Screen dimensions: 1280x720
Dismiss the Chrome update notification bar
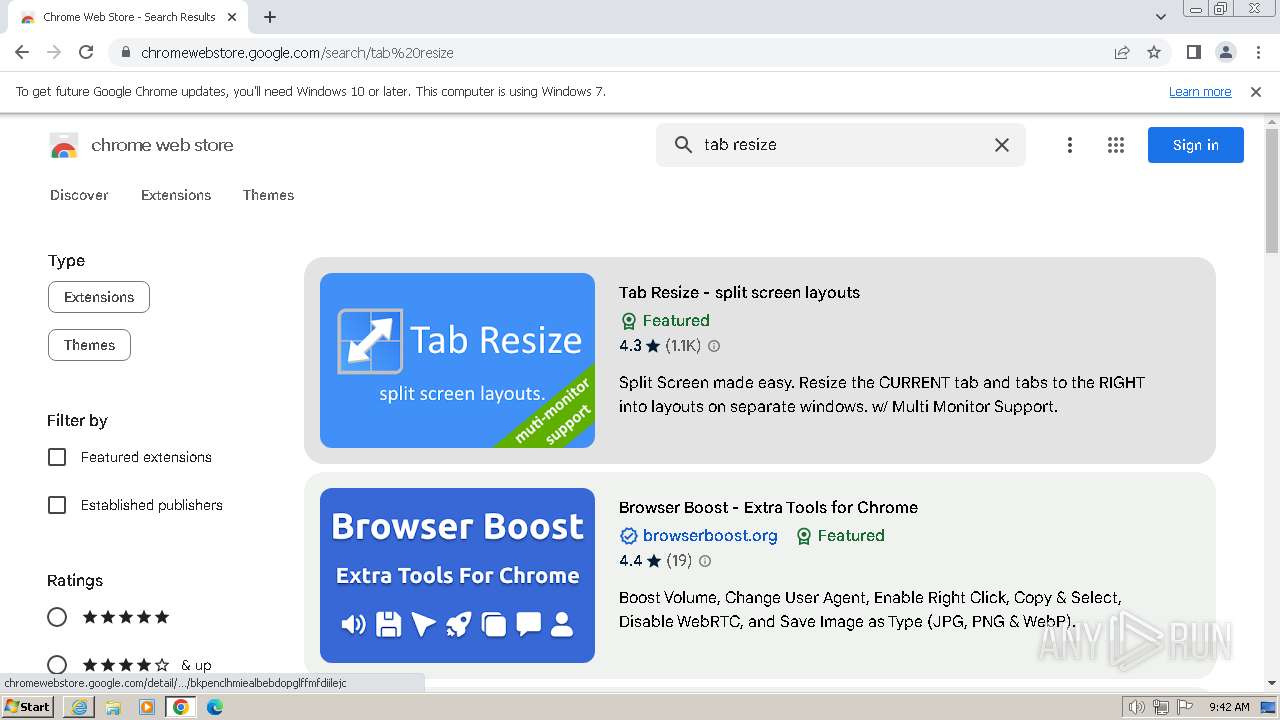click(1256, 91)
